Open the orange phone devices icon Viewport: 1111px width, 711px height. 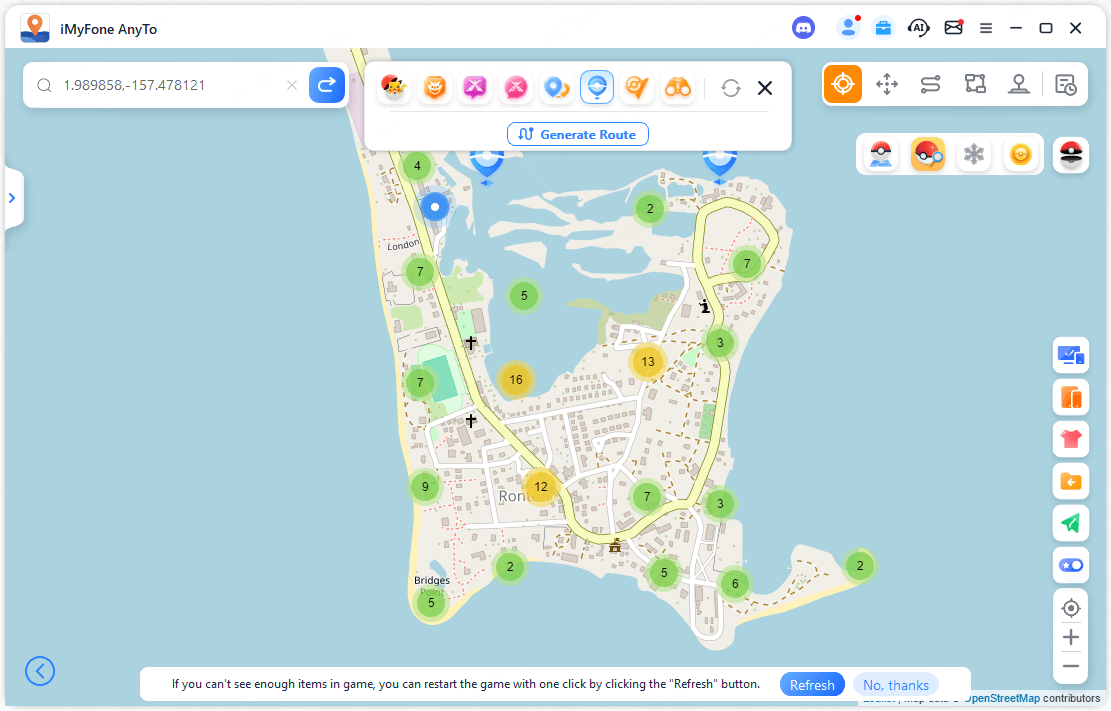pos(1071,397)
